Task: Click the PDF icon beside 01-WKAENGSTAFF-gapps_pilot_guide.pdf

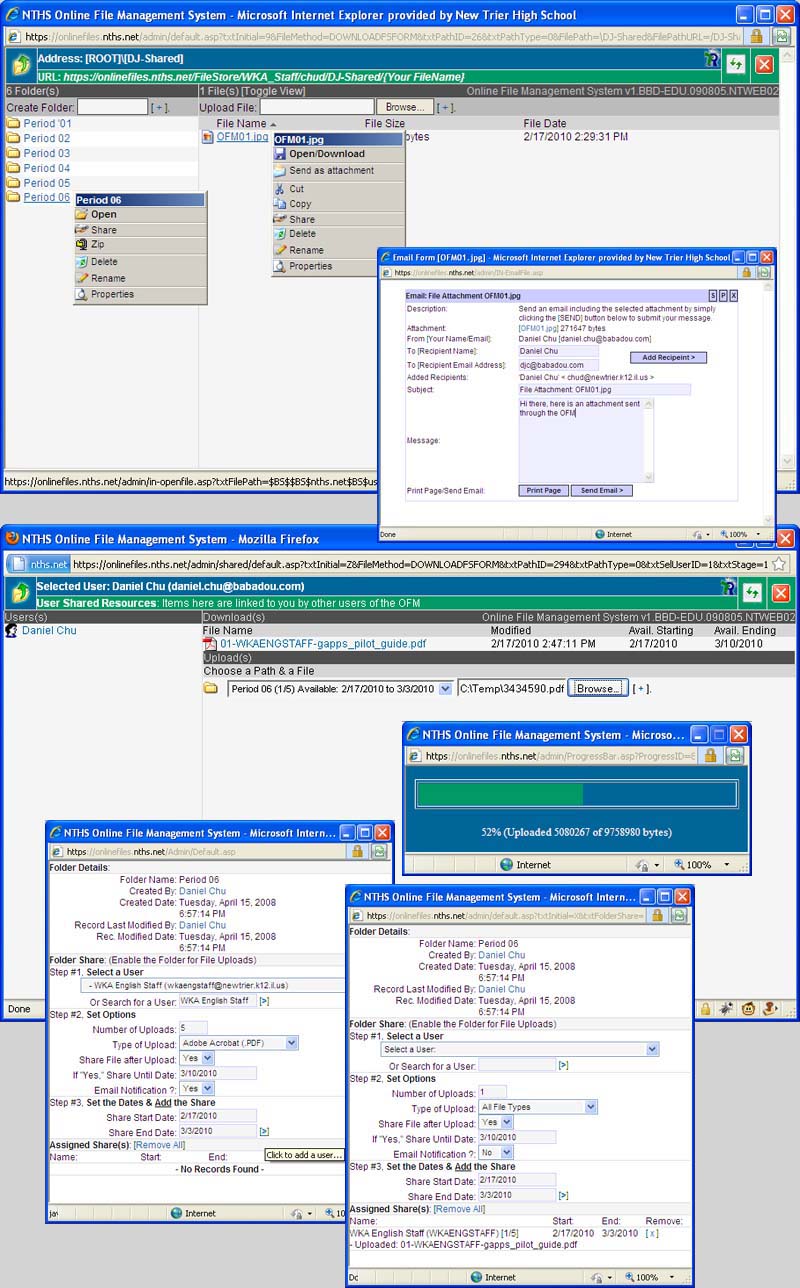Action: coord(210,644)
